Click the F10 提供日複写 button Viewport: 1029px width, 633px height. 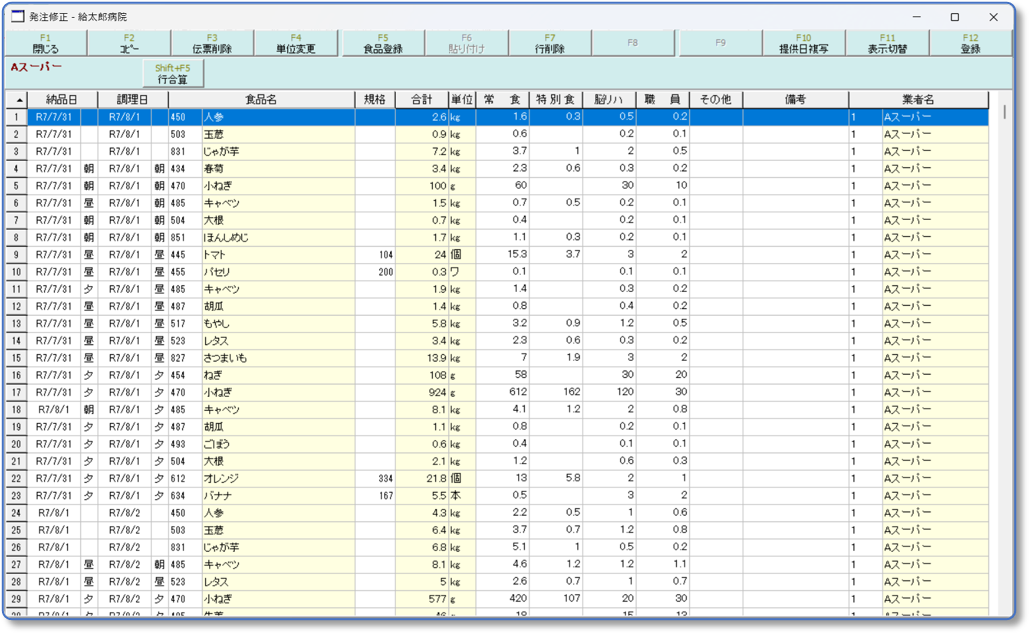coord(803,43)
